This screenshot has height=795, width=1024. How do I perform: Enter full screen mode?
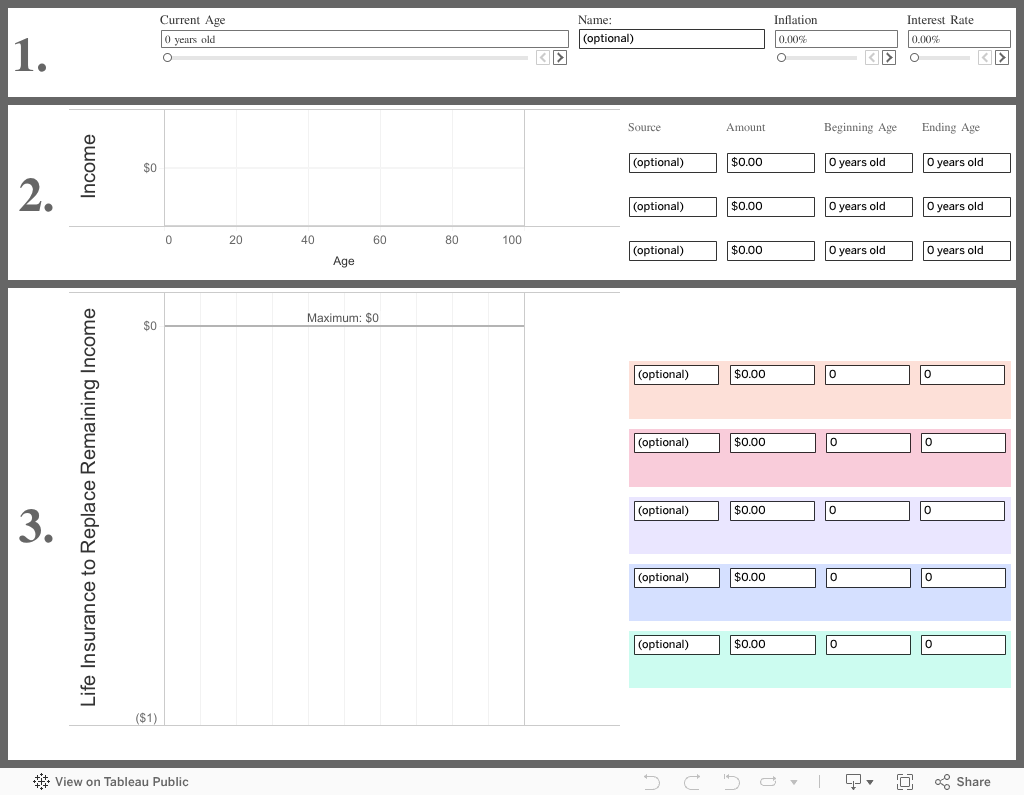click(x=905, y=782)
